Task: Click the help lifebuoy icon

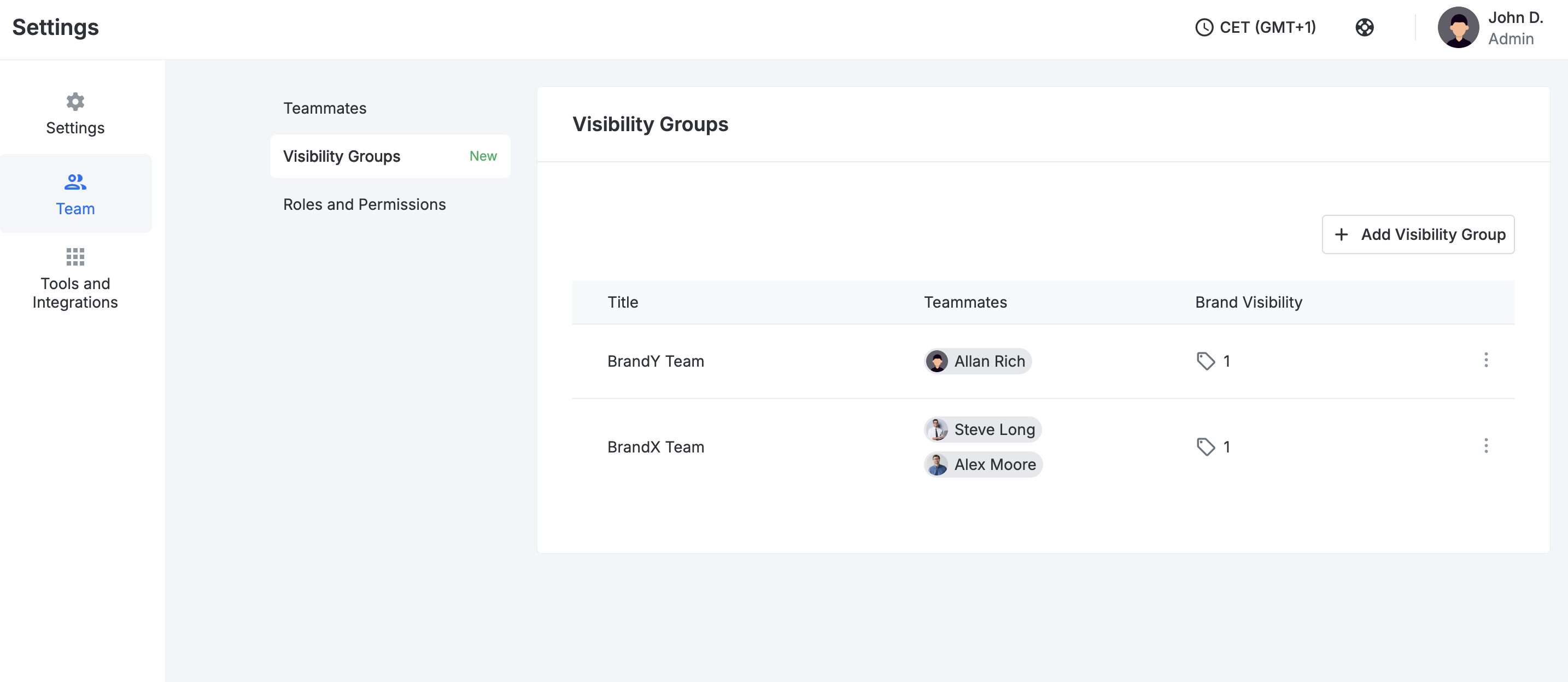Action: (x=1364, y=27)
